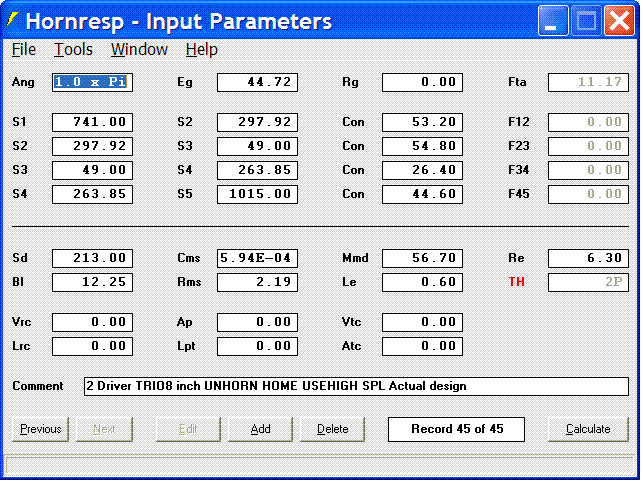This screenshot has width=643, height=487.
Task: Click the Vrc input field
Action: 92,322
